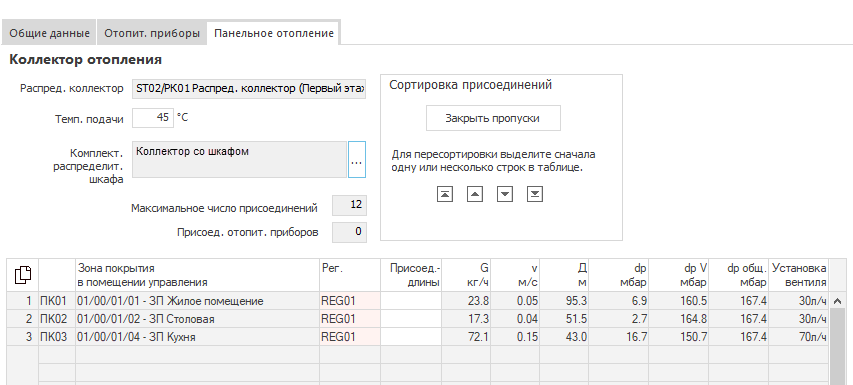Select row 2 number cell
Viewport: 853px width, 385px height.
pyautogui.click(x=23, y=319)
